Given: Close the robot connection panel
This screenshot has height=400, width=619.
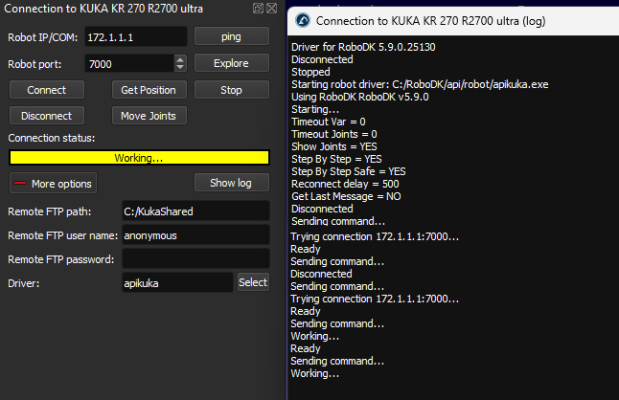Looking at the screenshot, I should pyautogui.click(x=271, y=8).
